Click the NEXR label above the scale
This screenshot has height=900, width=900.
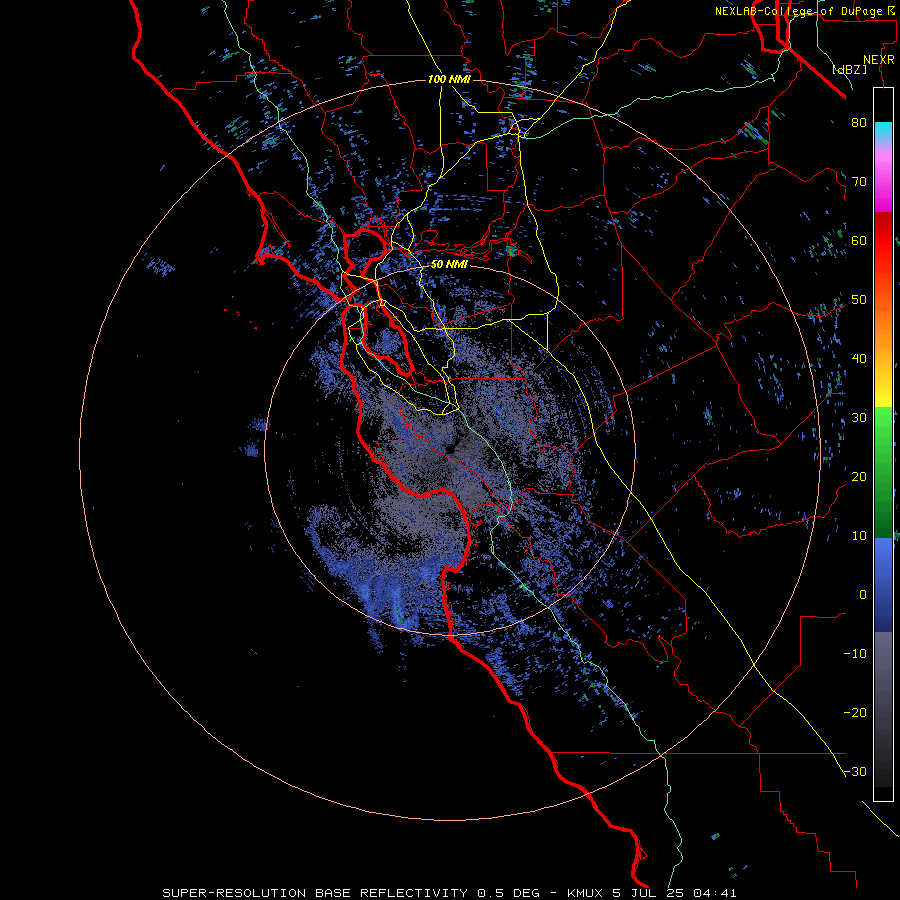(x=879, y=60)
